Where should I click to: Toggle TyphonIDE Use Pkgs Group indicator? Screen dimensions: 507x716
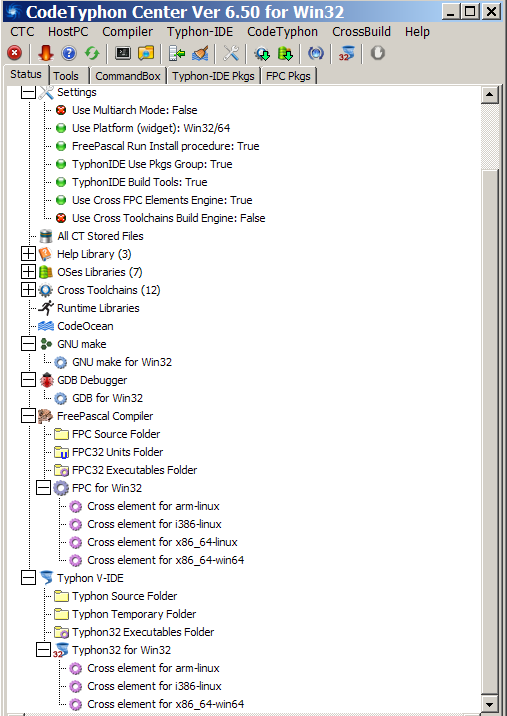click(61, 164)
